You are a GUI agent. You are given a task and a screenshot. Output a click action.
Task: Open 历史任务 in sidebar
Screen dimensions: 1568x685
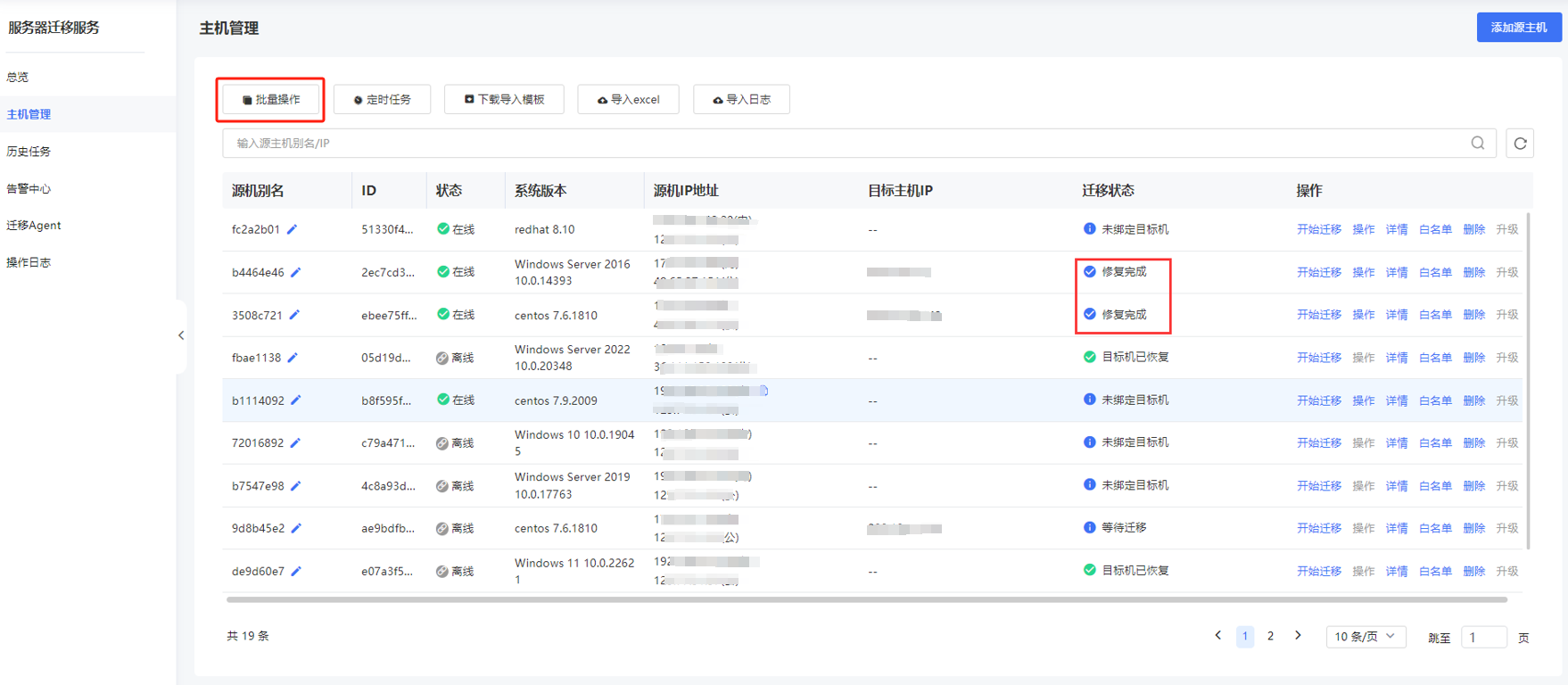tap(29, 152)
